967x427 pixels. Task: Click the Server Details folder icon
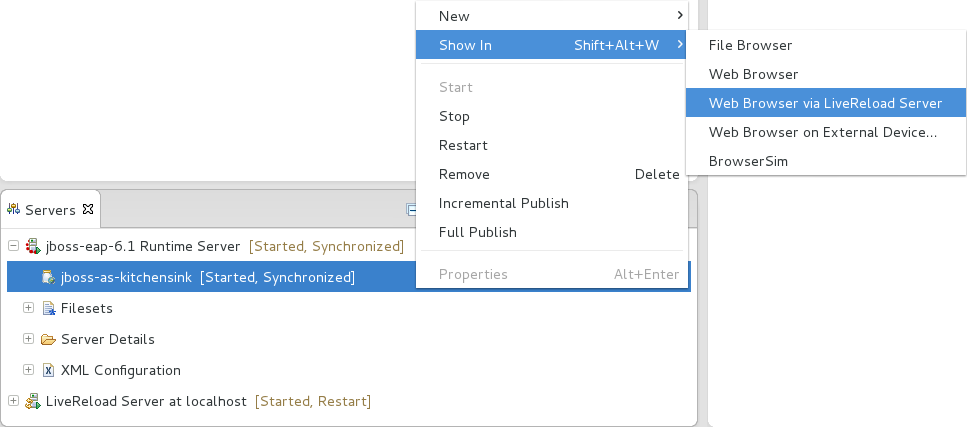[48, 339]
